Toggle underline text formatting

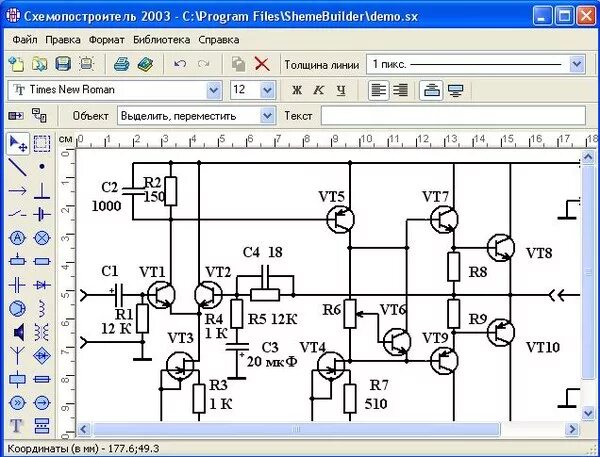[x=341, y=90]
